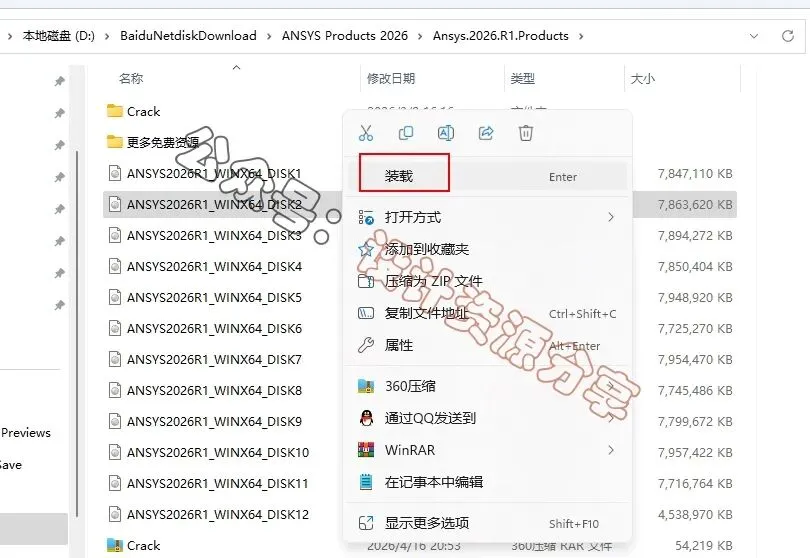
Task: Click the WinRAR submenu arrow
Action: coord(611,450)
